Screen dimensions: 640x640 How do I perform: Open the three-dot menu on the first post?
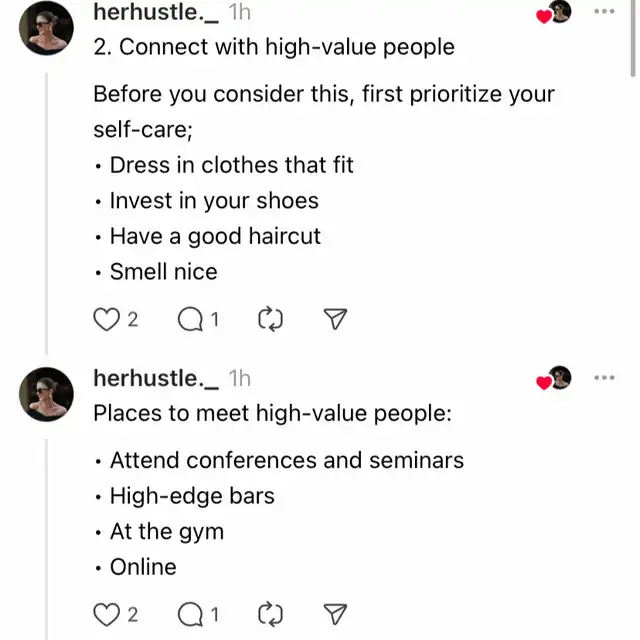point(604,11)
